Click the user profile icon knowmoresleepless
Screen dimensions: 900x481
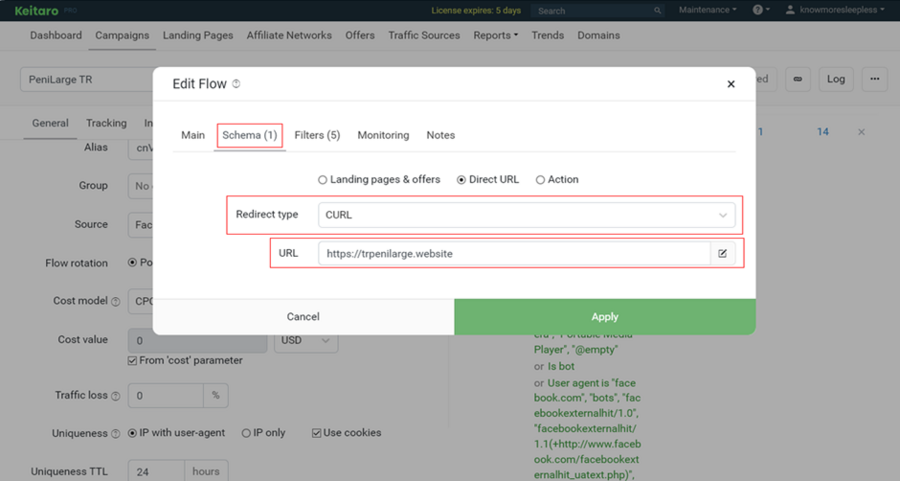pyautogui.click(x=790, y=10)
